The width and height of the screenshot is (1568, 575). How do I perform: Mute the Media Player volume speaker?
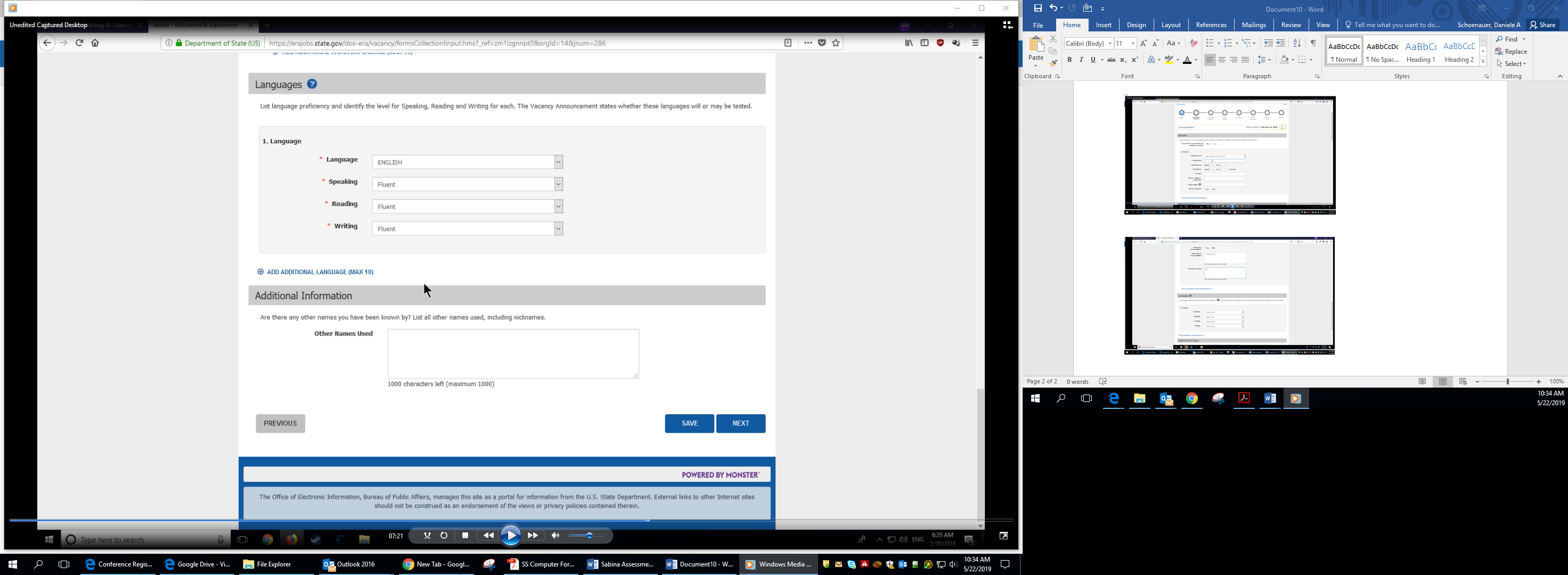click(555, 536)
